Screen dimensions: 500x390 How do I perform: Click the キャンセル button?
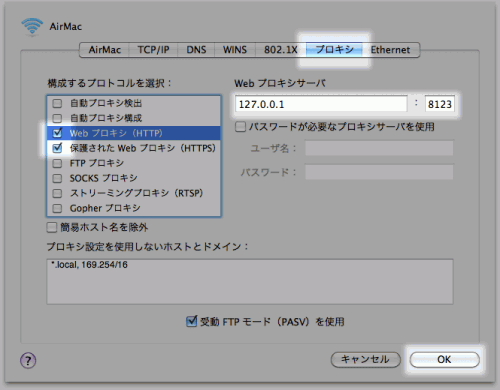366,360
